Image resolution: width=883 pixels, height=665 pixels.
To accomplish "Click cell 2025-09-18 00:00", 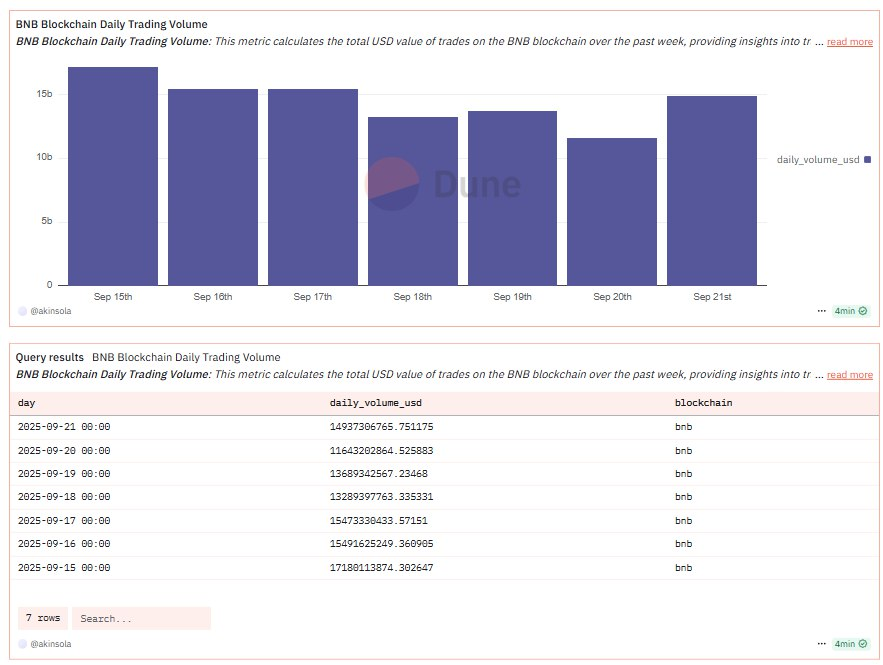I will (x=64, y=497).
